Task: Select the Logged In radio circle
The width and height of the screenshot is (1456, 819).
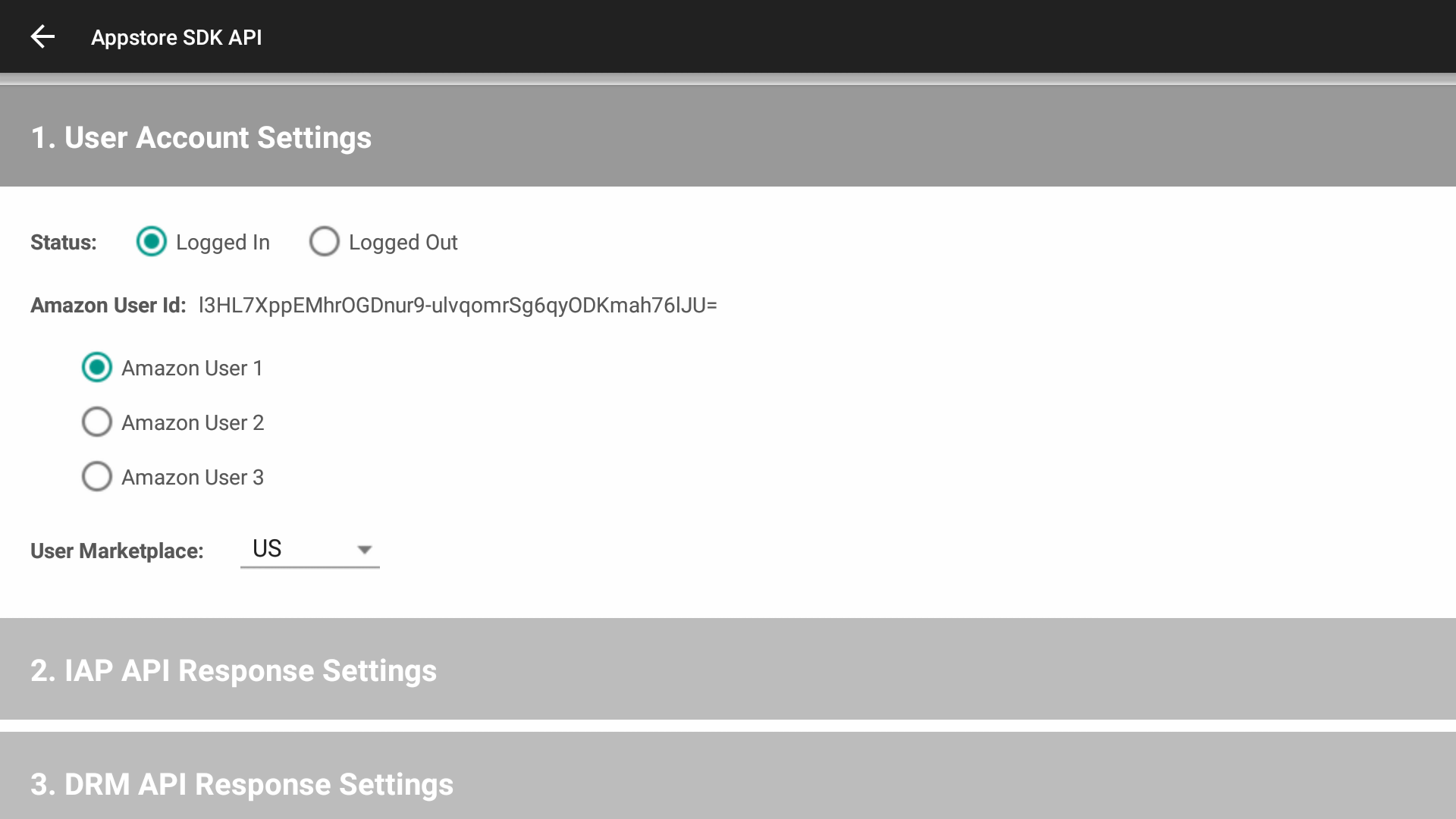Action: pyautogui.click(x=151, y=242)
